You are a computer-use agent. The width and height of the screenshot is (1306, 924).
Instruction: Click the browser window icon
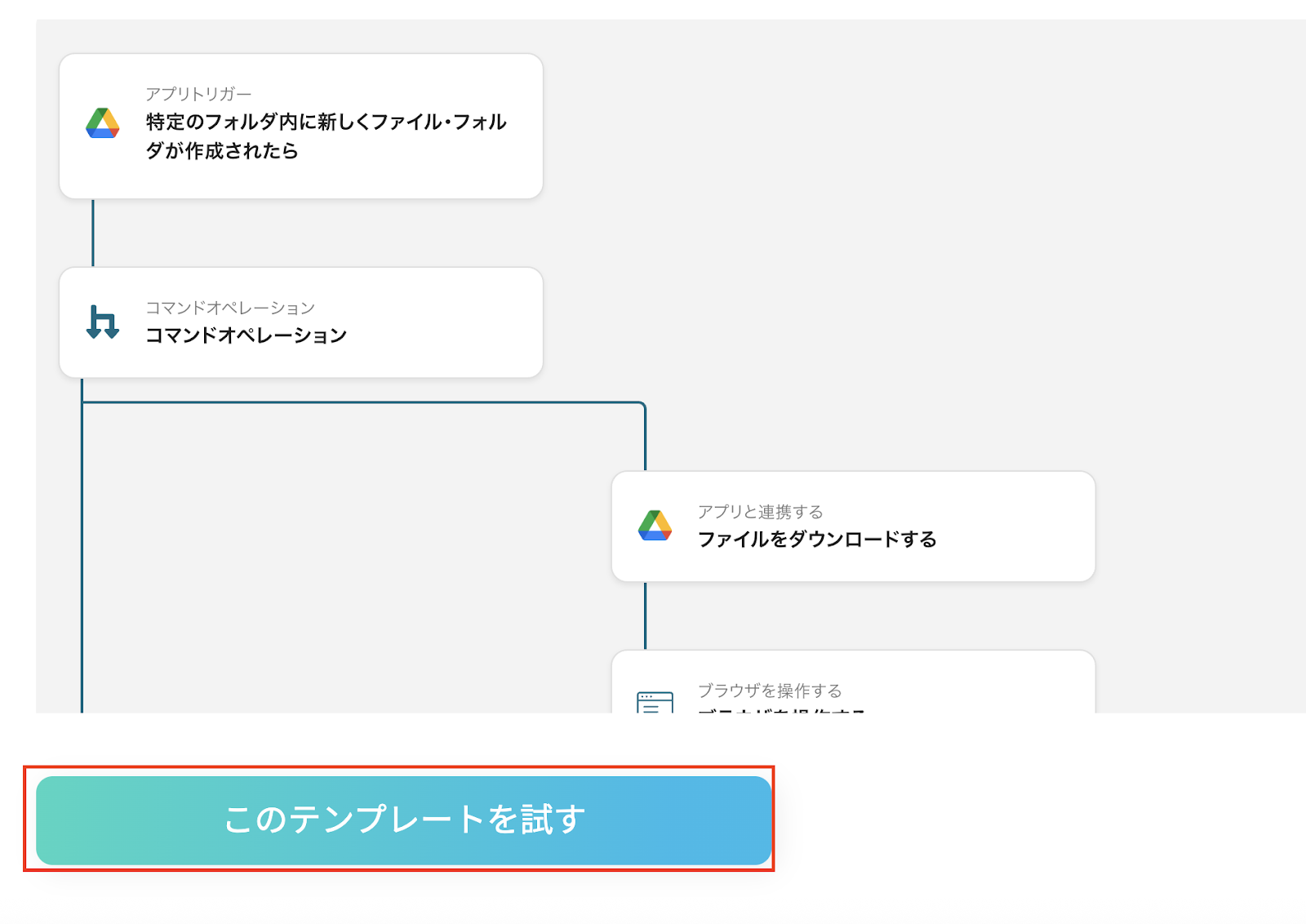click(x=655, y=702)
